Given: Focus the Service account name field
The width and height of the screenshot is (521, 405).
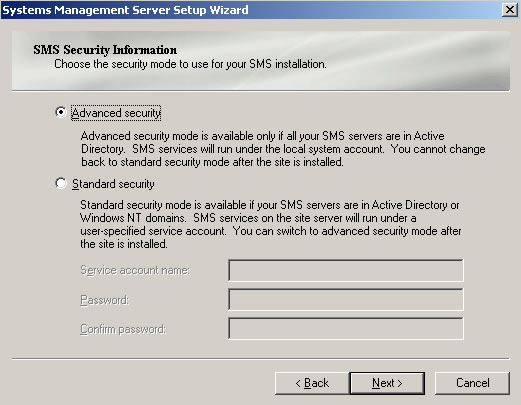Looking at the screenshot, I should pos(346,270).
